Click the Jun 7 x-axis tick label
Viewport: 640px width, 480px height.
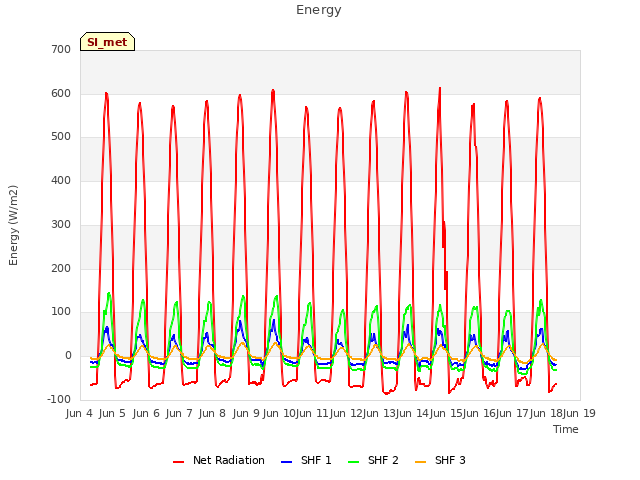[179, 413]
